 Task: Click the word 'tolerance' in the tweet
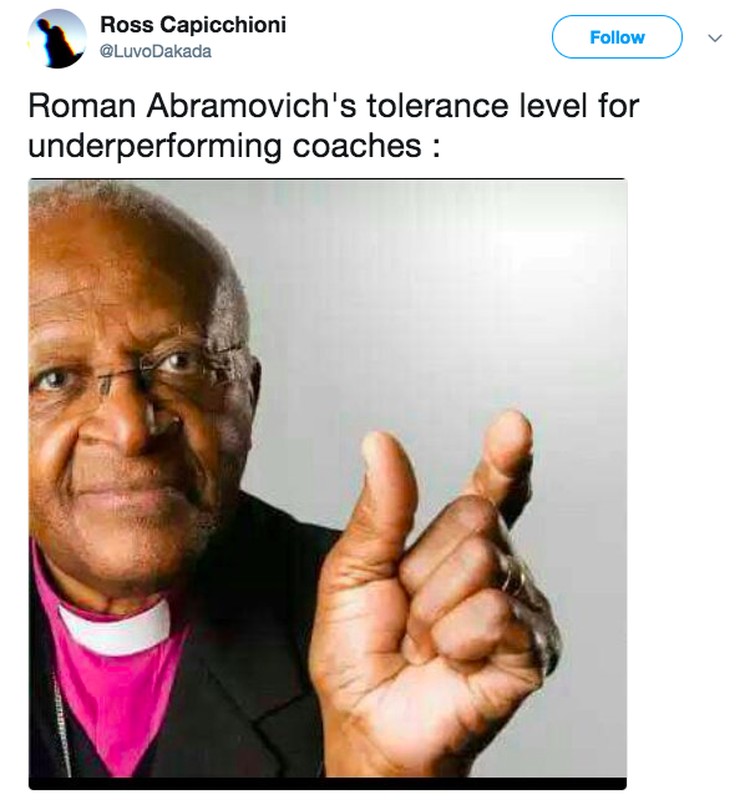point(437,106)
